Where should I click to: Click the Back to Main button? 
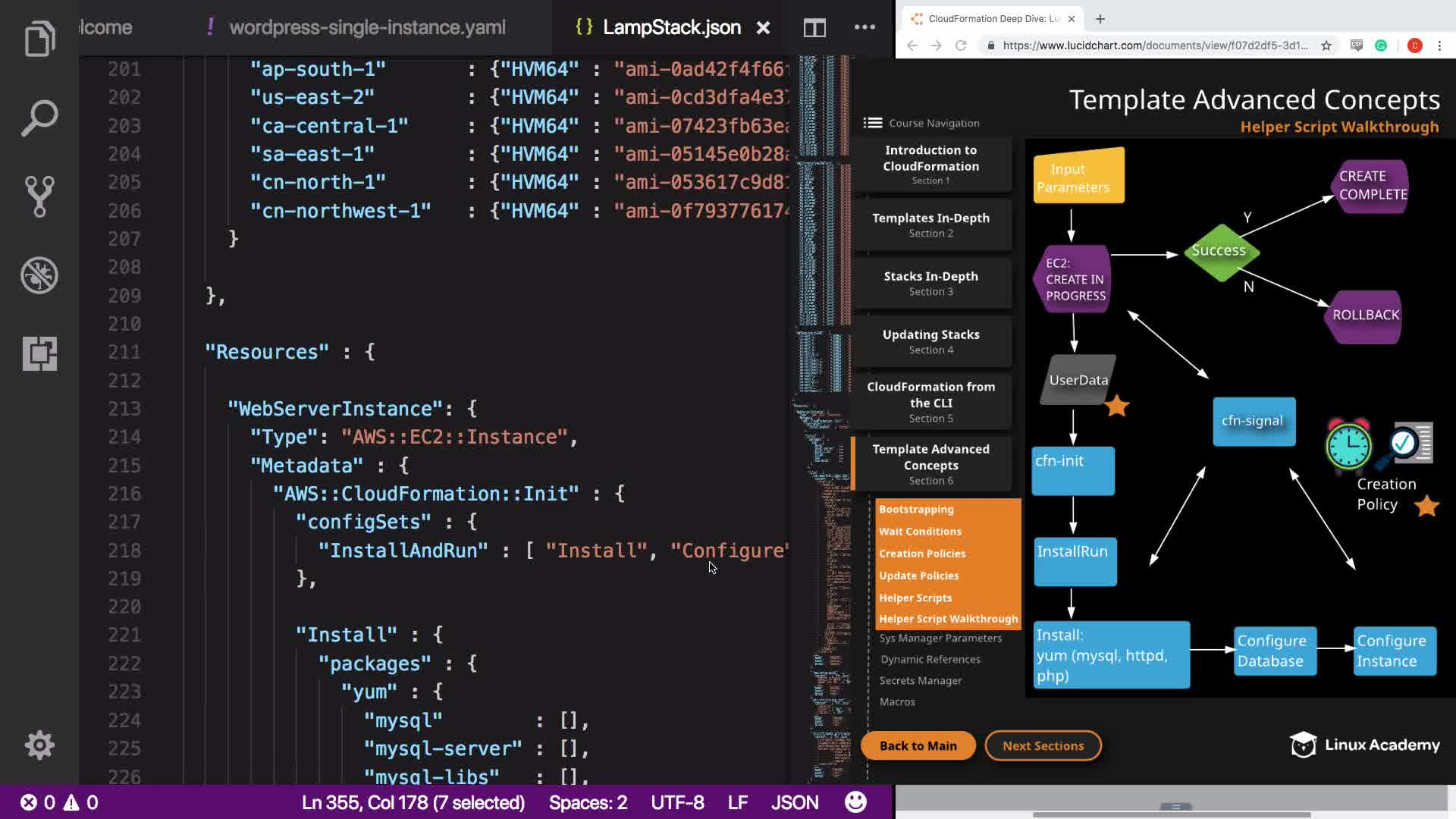(x=918, y=746)
